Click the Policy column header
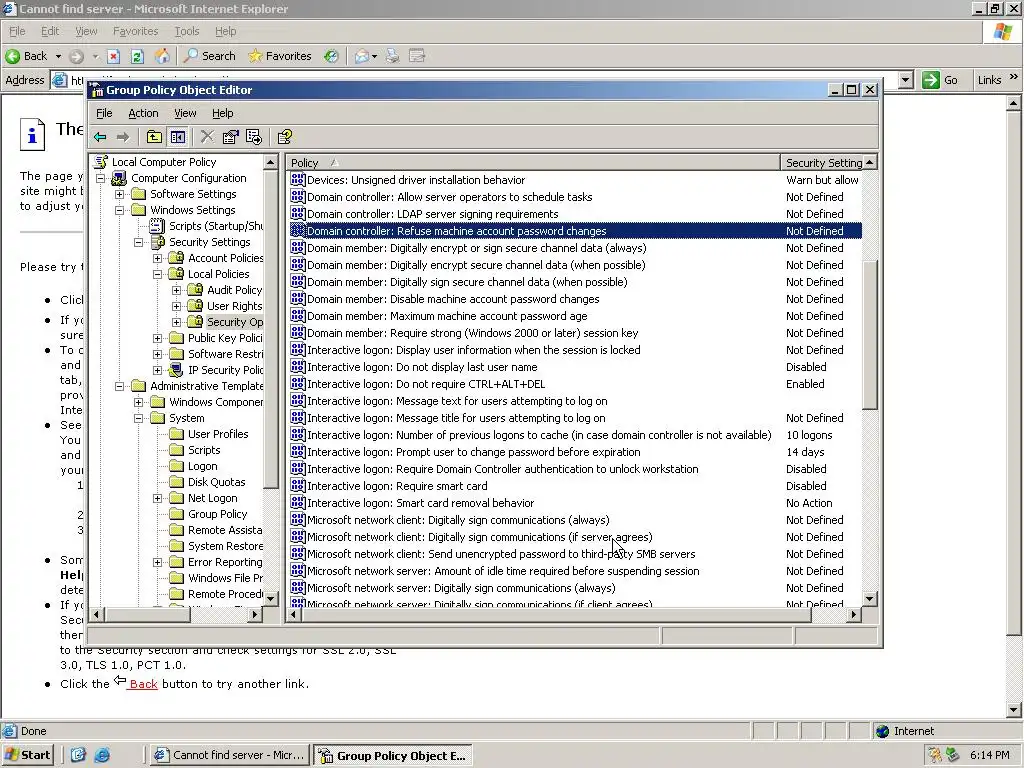The height and width of the screenshot is (768, 1024). (534, 163)
